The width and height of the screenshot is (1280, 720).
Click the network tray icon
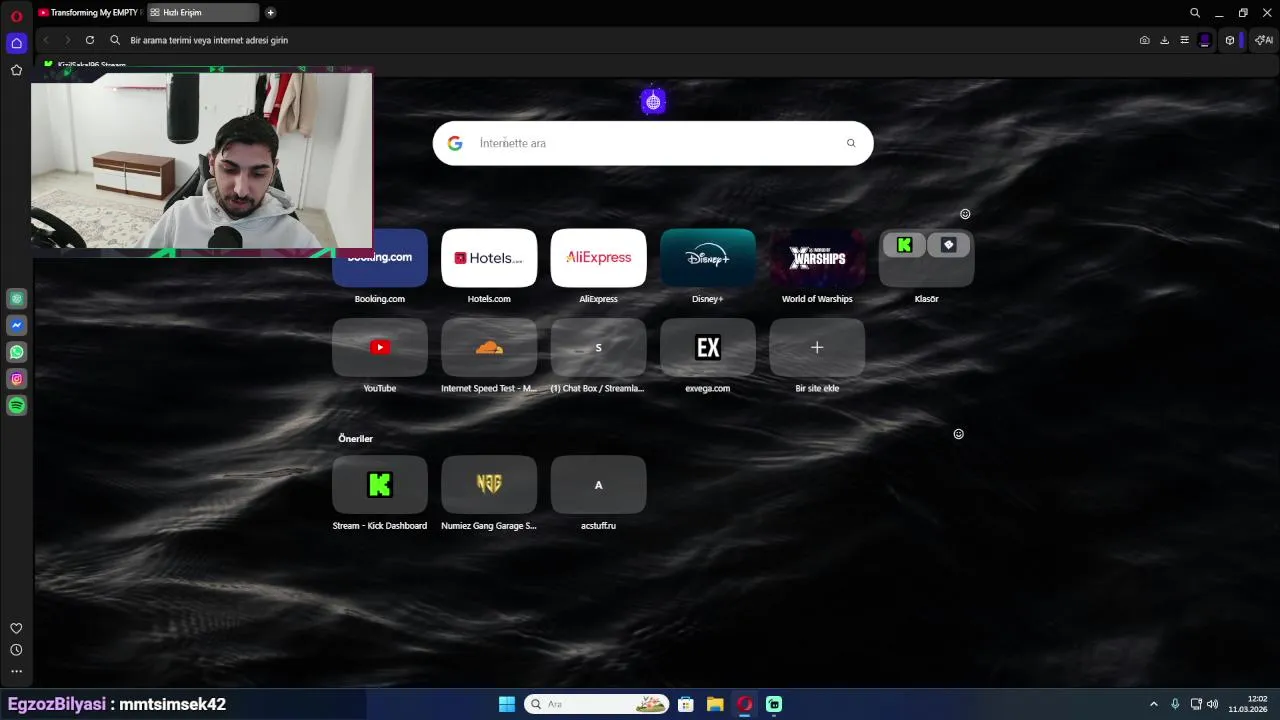click(1196, 704)
